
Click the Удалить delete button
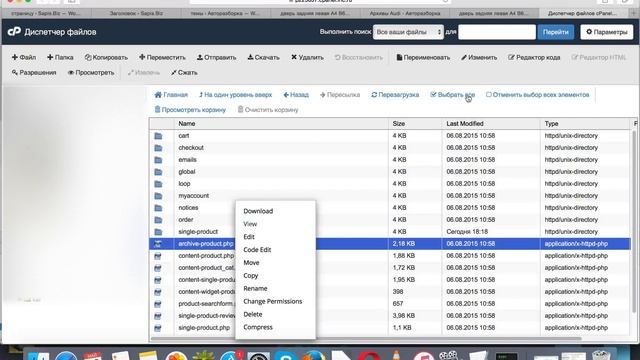[x=307, y=58]
